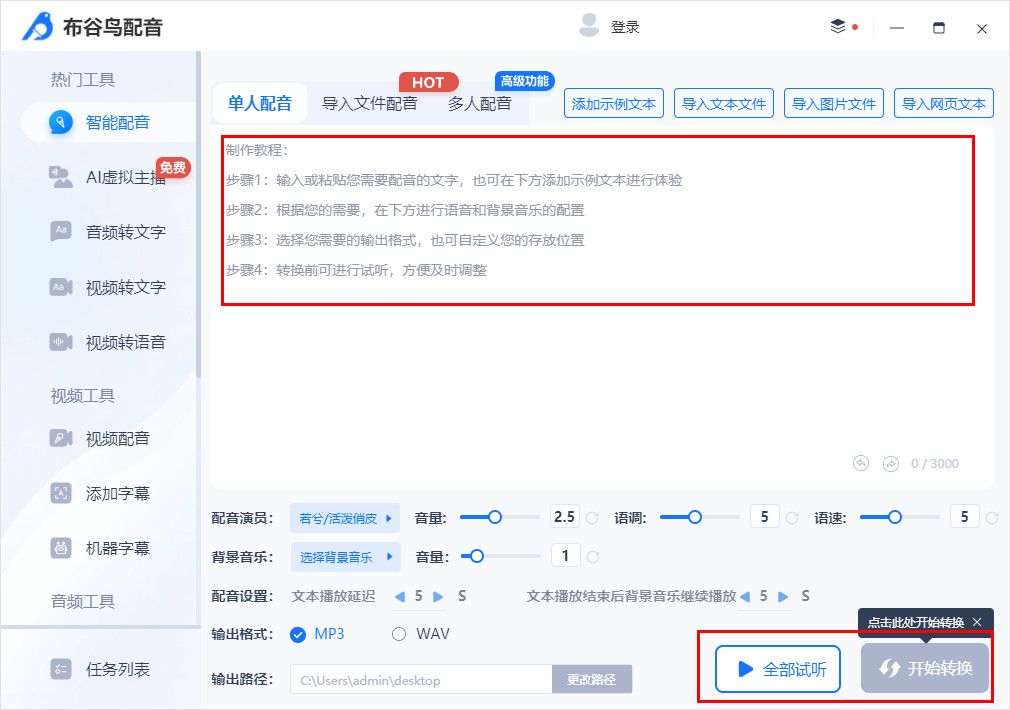Open 选择背景音乐 dropdown
This screenshot has height=710, width=1010.
pyautogui.click(x=346, y=557)
